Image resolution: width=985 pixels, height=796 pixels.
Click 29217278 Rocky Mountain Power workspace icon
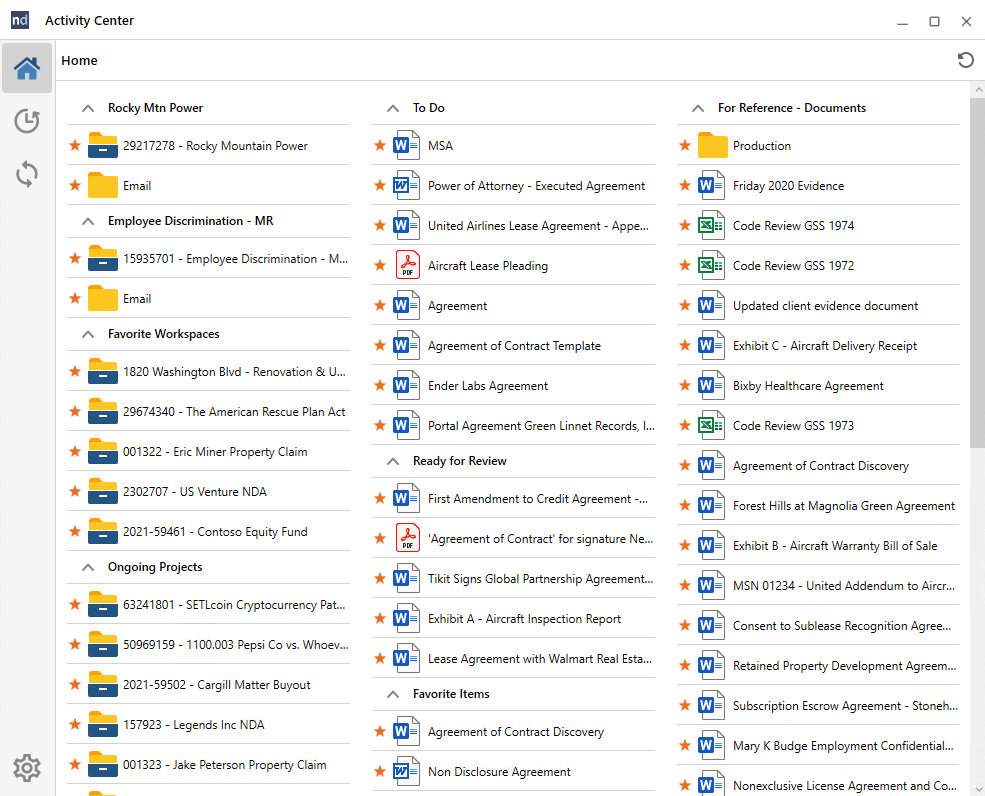[x=102, y=145]
